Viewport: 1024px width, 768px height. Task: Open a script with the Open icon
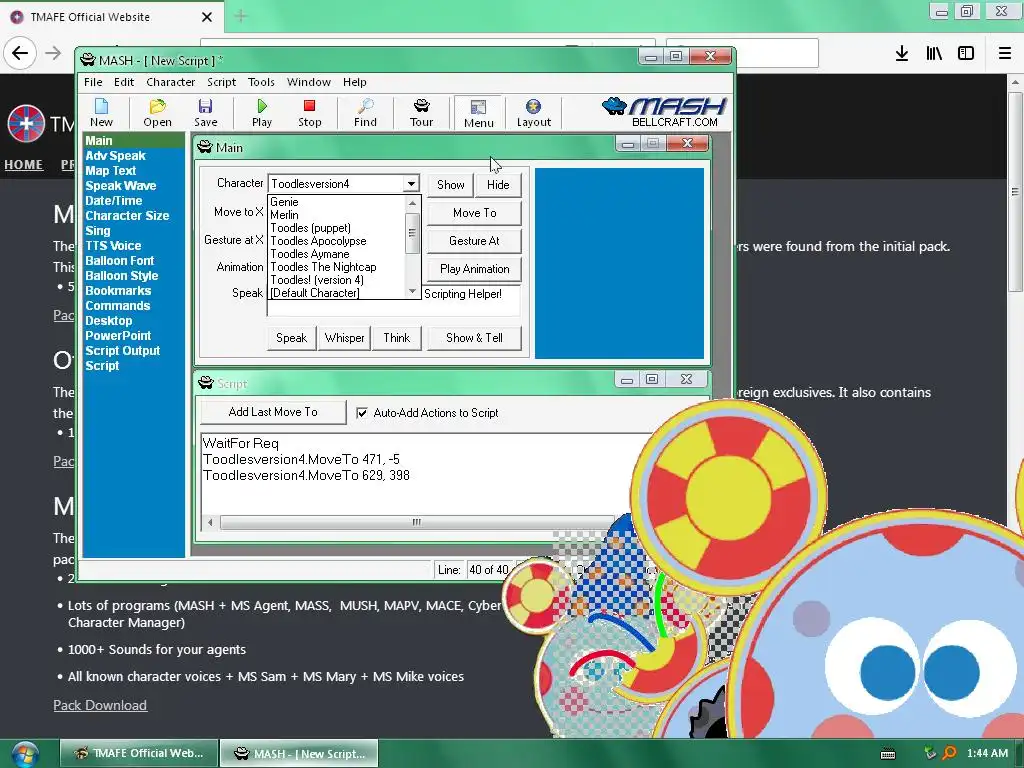157,112
